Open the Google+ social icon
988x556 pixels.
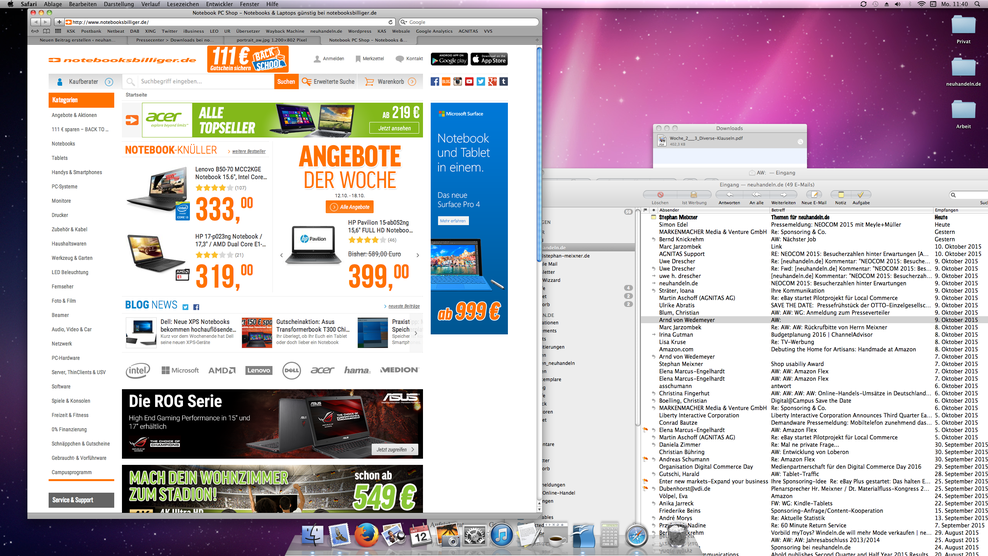point(492,81)
